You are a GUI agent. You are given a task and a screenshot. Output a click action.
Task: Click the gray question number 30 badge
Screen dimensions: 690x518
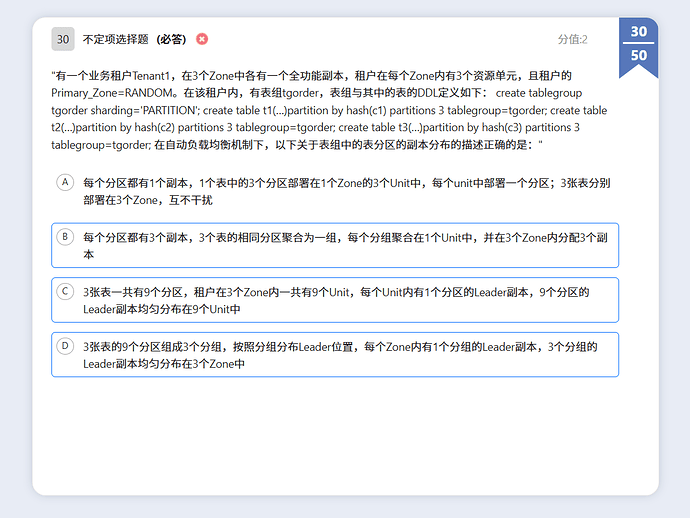(x=63, y=39)
